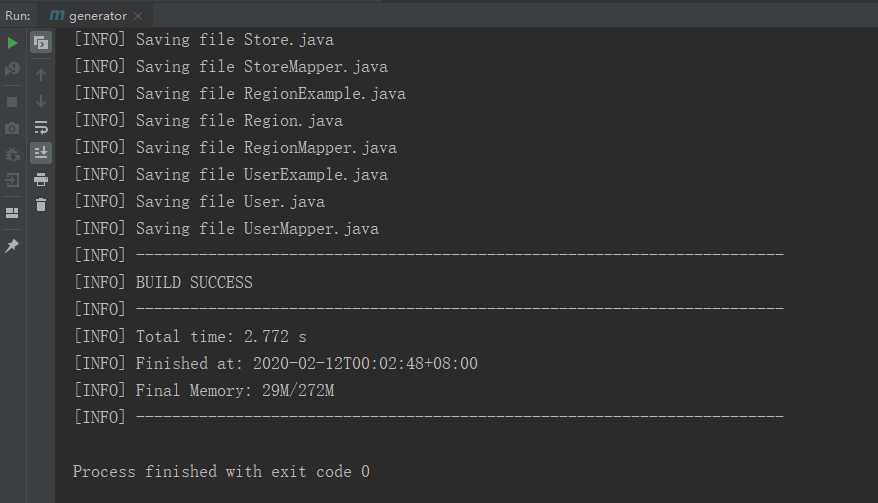Click the BUILD SUCCESS console line
878x503 pixels.
(x=194, y=282)
